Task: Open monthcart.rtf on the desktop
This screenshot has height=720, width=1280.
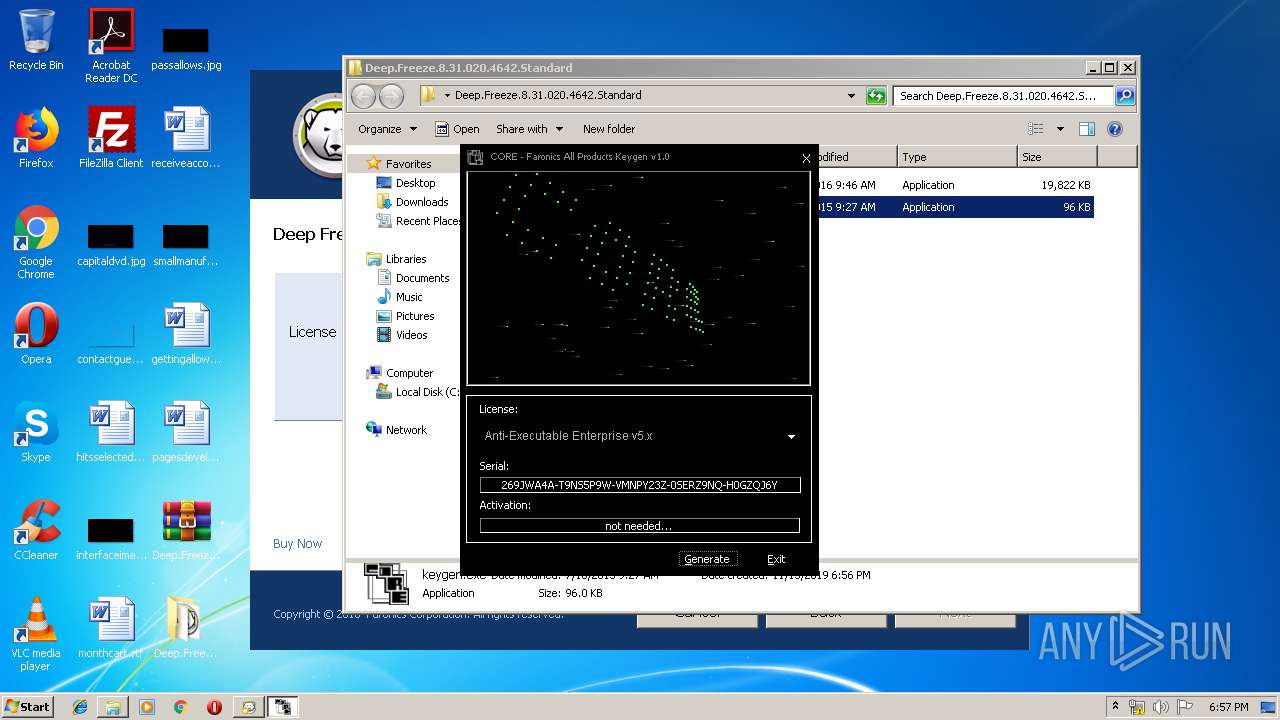Action: [x=111, y=628]
